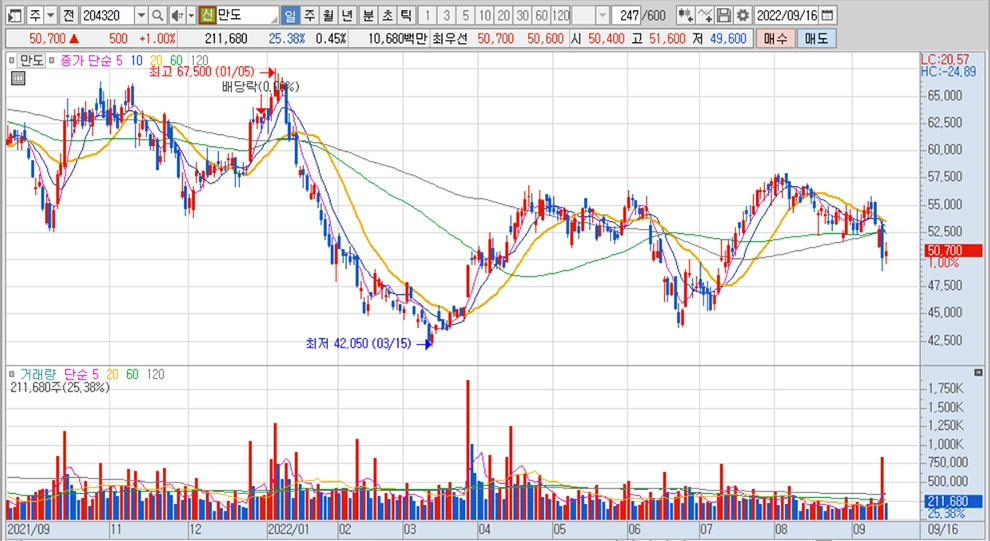Click the 247 candle count input field

pos(629,16)
